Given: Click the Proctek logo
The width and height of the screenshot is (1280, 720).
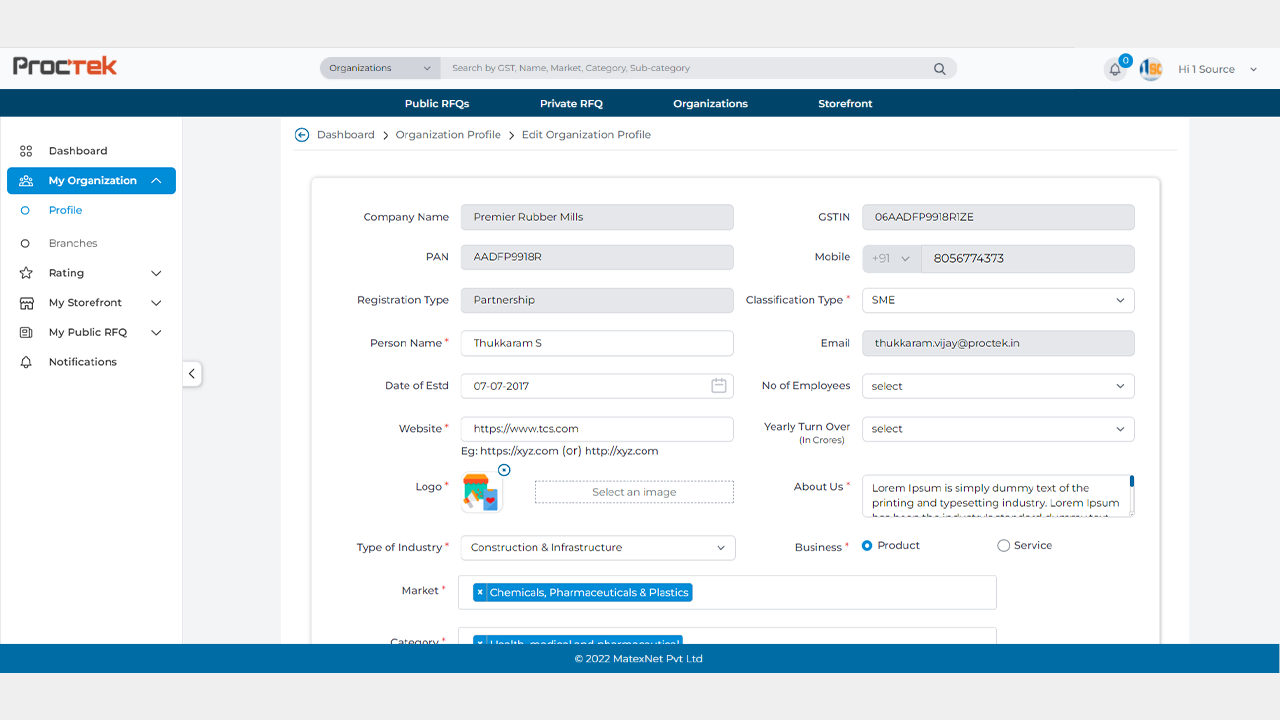Looking at the screenshot, I should pyautogui.click(x=65, y=66).
